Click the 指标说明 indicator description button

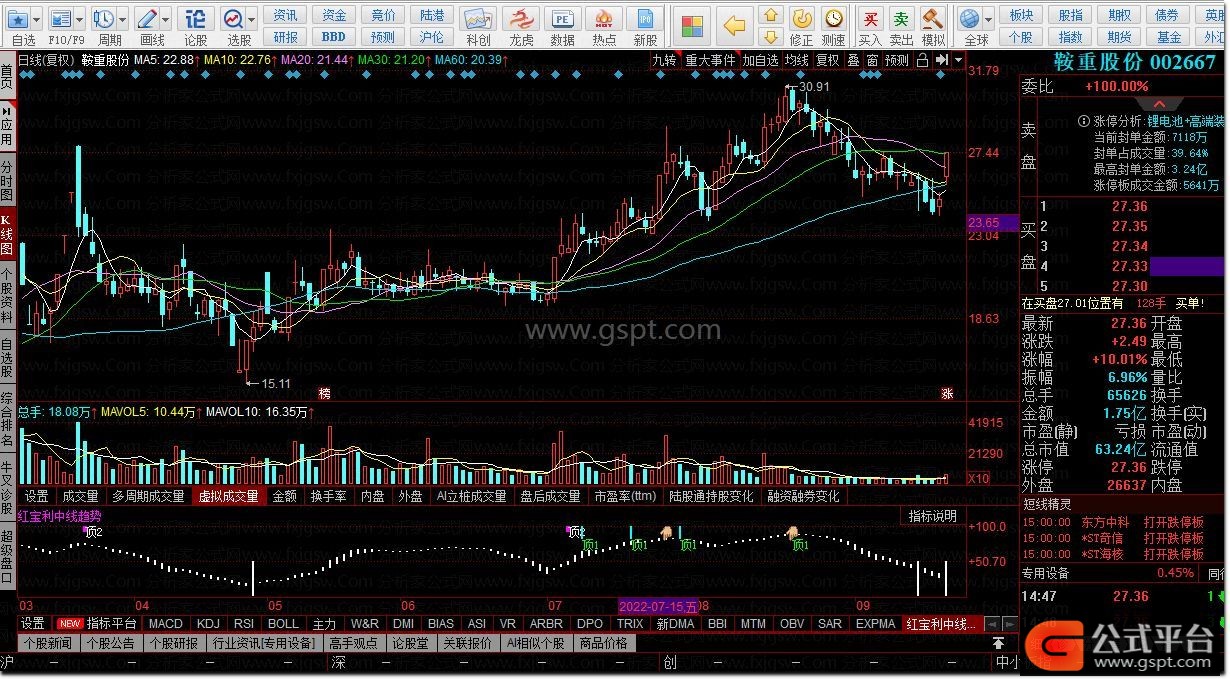(x=932, y=516)
